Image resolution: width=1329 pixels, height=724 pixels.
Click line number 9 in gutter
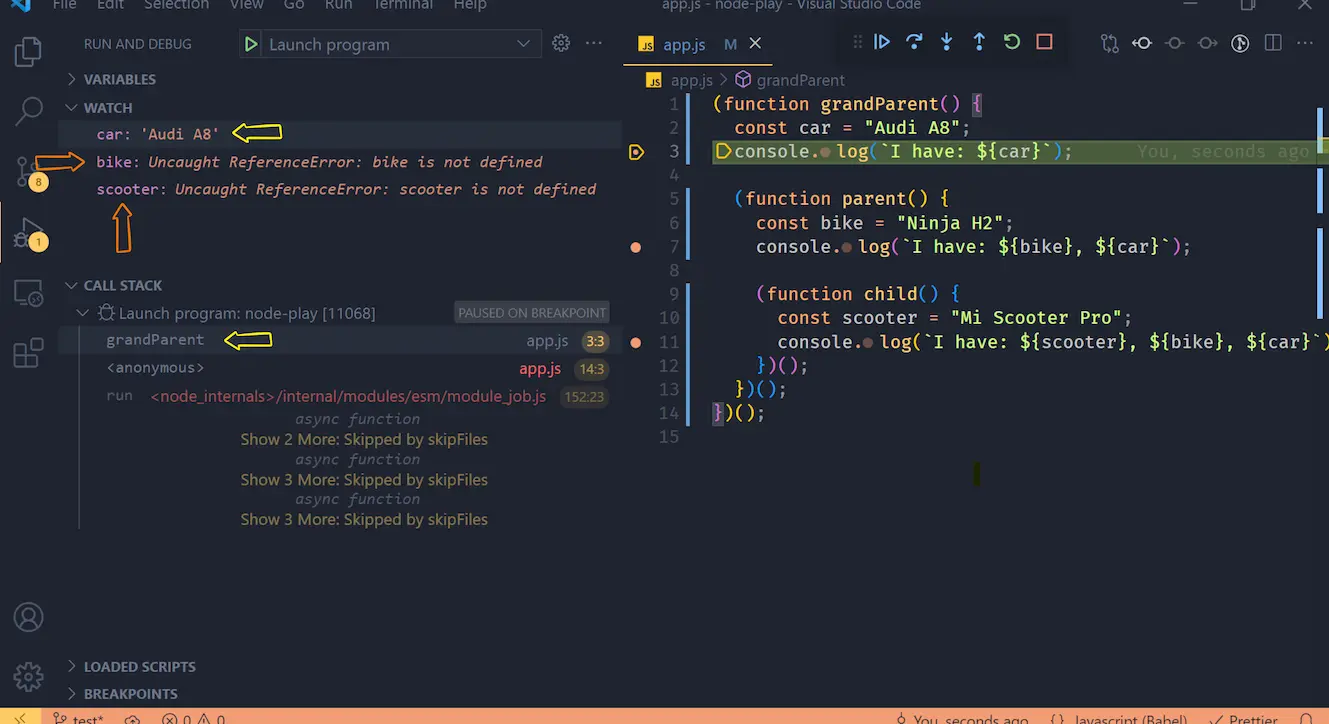[673, 294]
